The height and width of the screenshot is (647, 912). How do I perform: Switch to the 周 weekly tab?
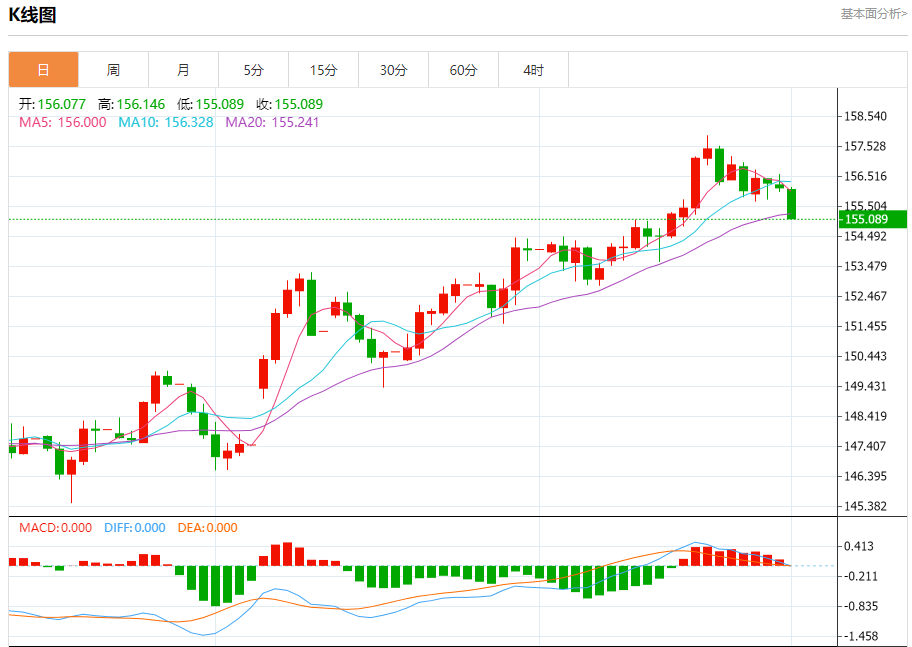[x=113, y=70]
